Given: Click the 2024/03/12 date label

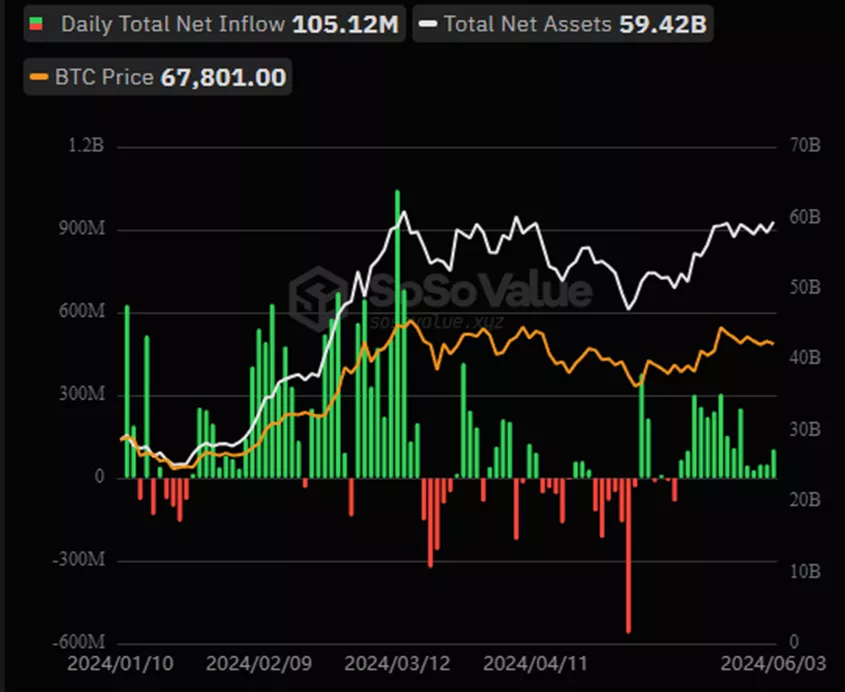Looking at the screenshot, I should tap(384, 662).
